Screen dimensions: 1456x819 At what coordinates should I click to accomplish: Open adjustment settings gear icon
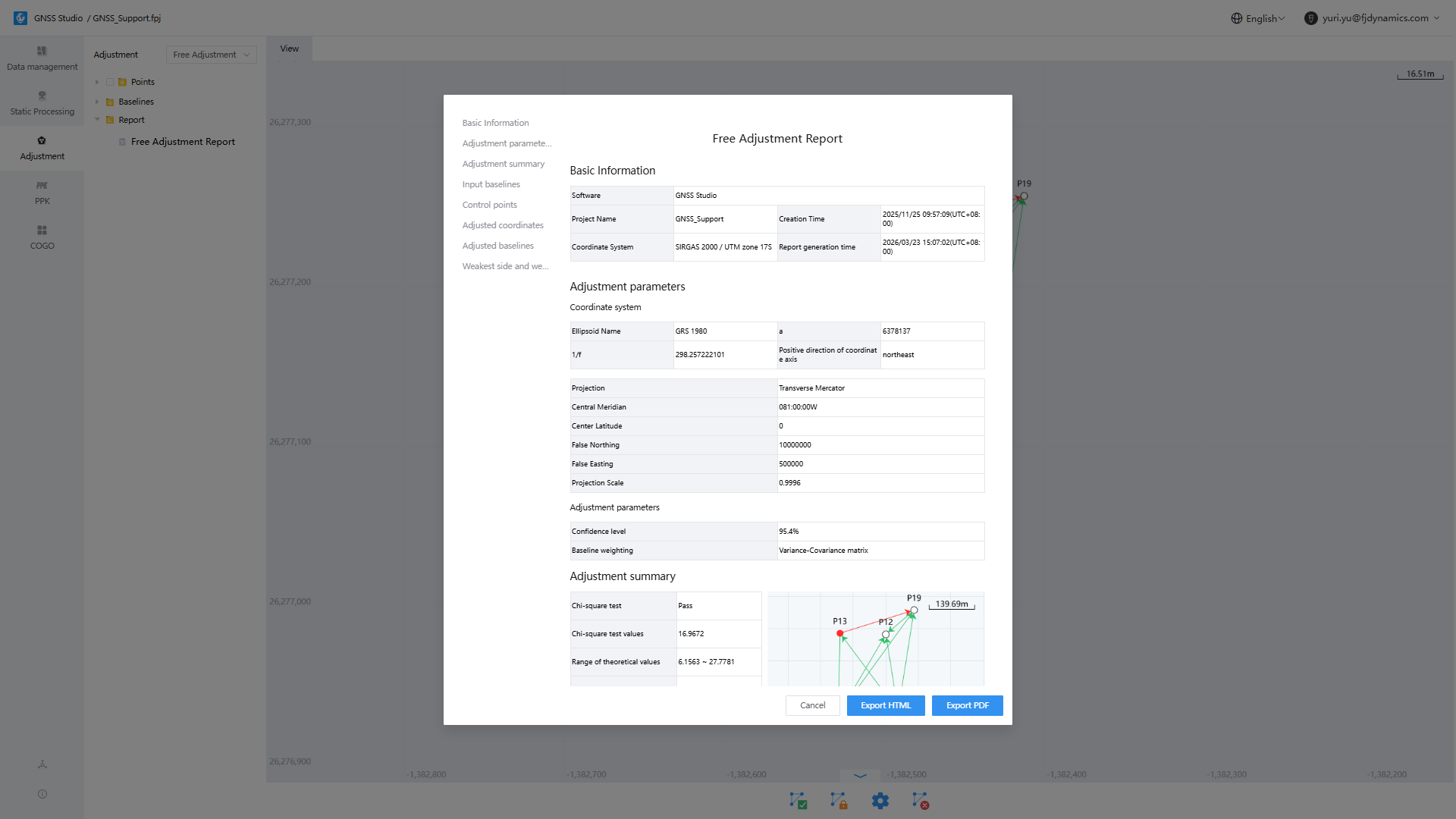pos(880,800)
